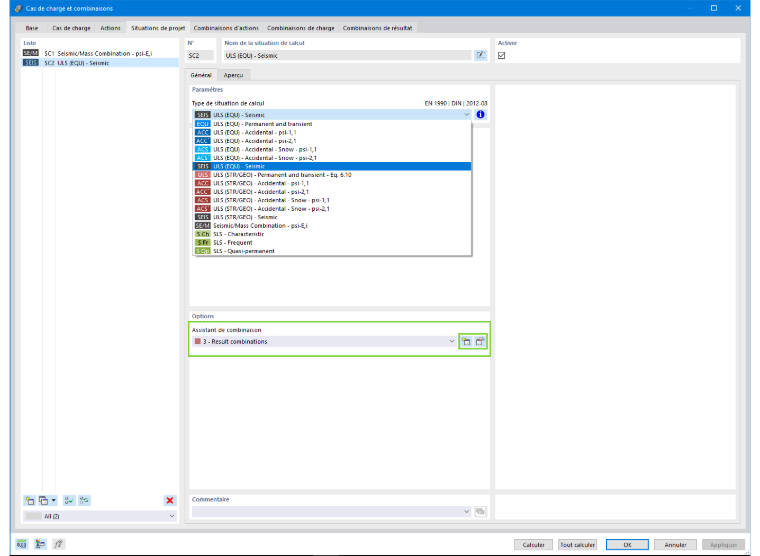Choose SLS - Quasi-permanent option
Image resolution: width=760 pixels, height=556 pixels.
tap(332, 251)
